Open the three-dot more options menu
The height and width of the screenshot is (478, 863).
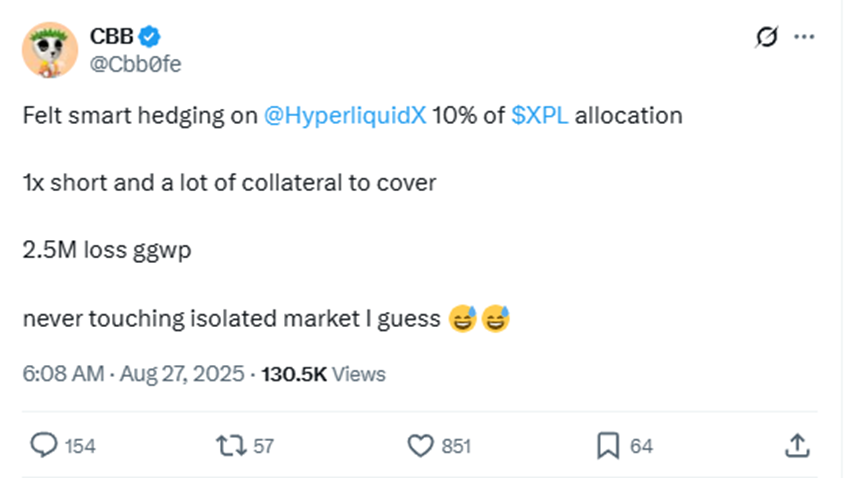click(x=804, y=37)
